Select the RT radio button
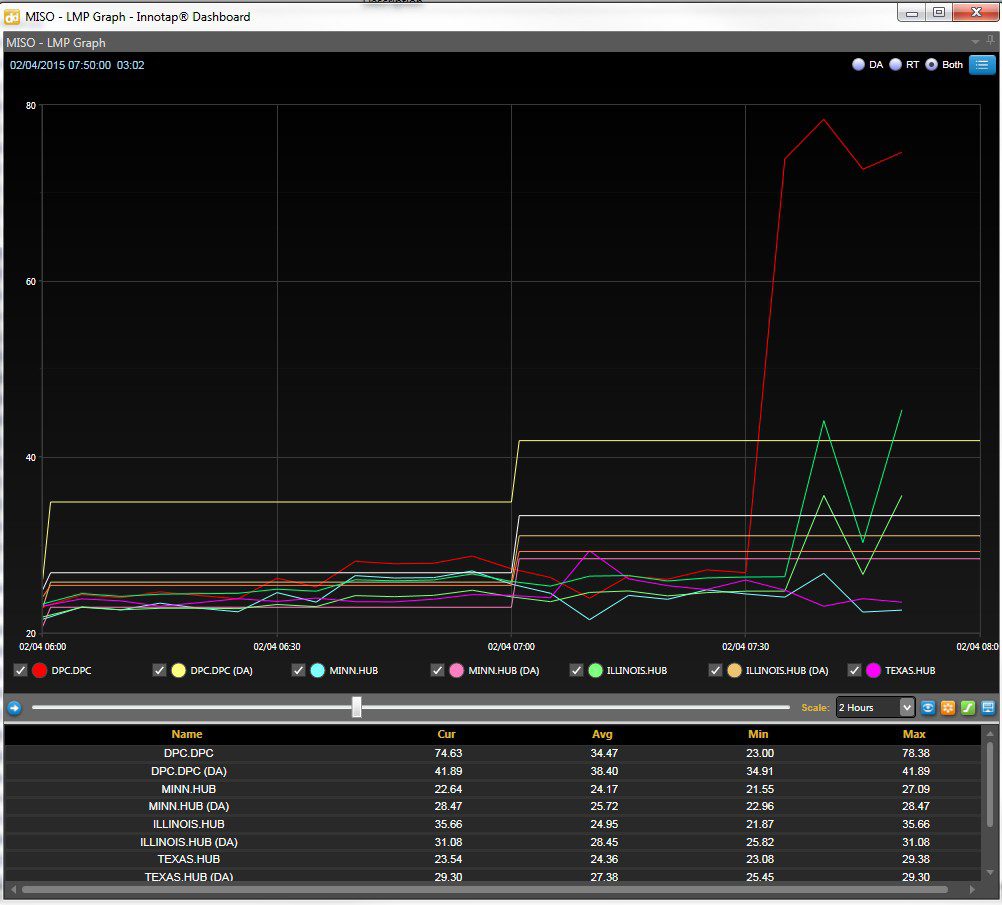1002x905 pixels. [895, 65]
